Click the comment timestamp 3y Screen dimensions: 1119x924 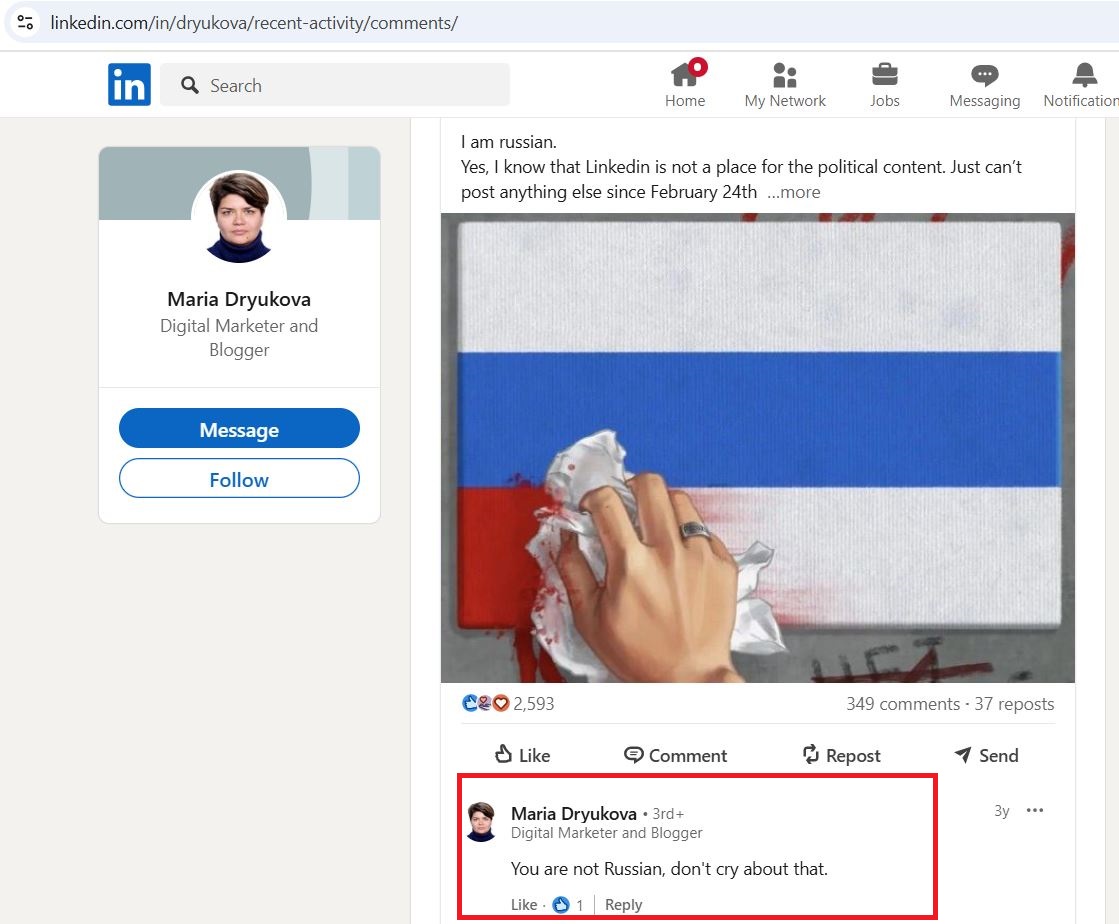click(x=1002, y=811)
